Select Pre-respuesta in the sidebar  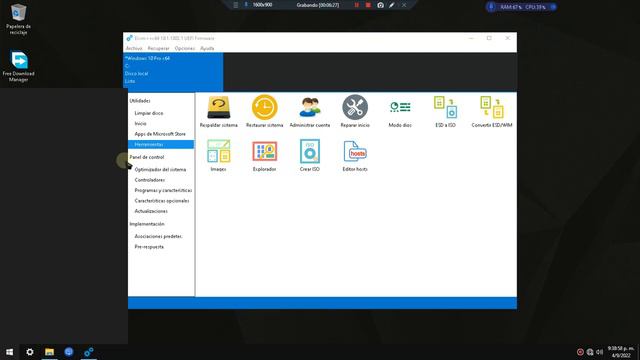(149, 247)
